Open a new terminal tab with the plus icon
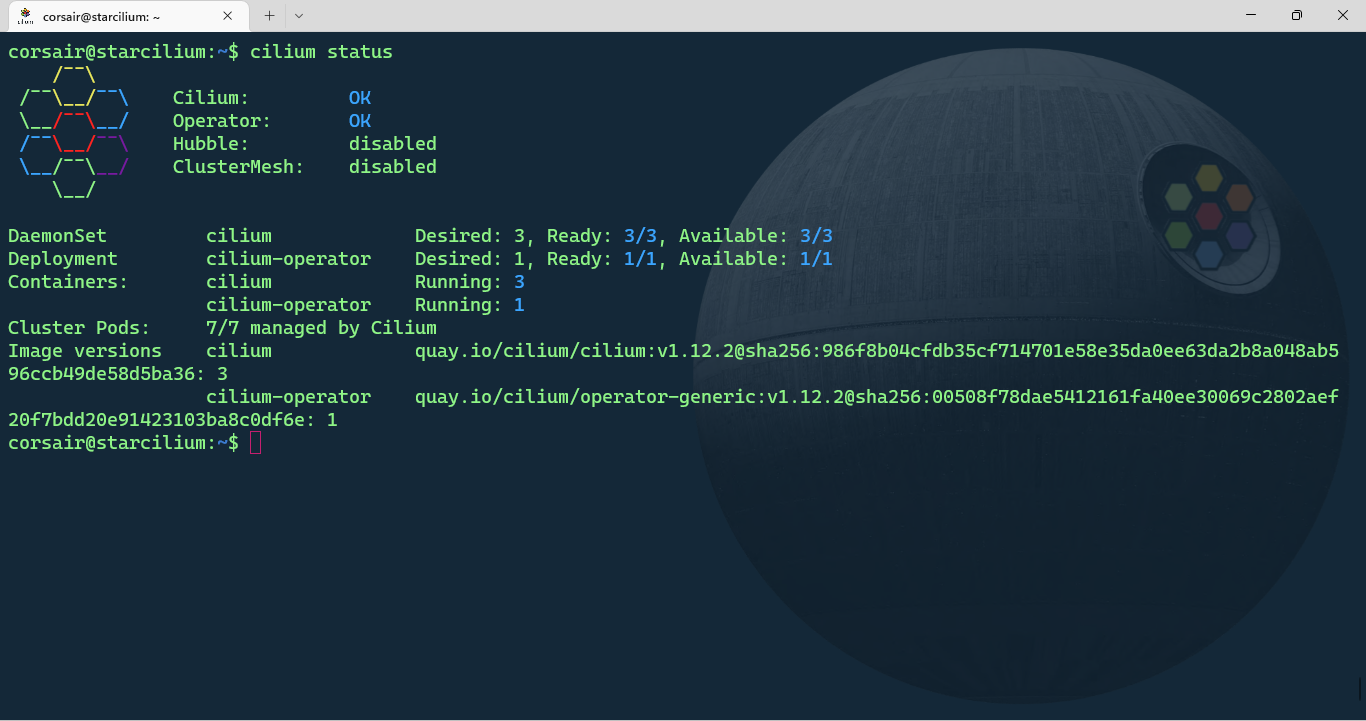 tap(270, 15)
